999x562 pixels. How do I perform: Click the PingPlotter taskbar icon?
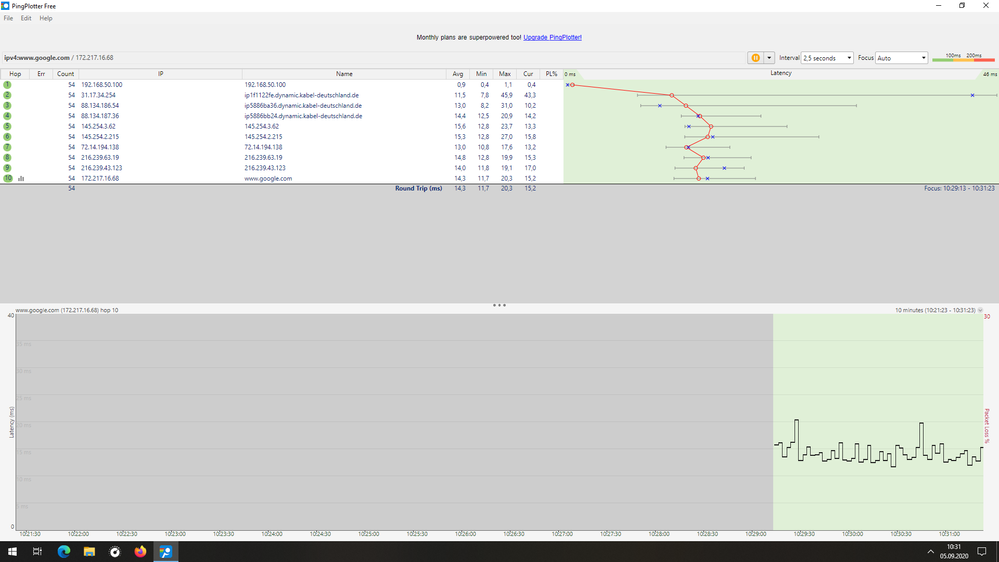[166, 552]
